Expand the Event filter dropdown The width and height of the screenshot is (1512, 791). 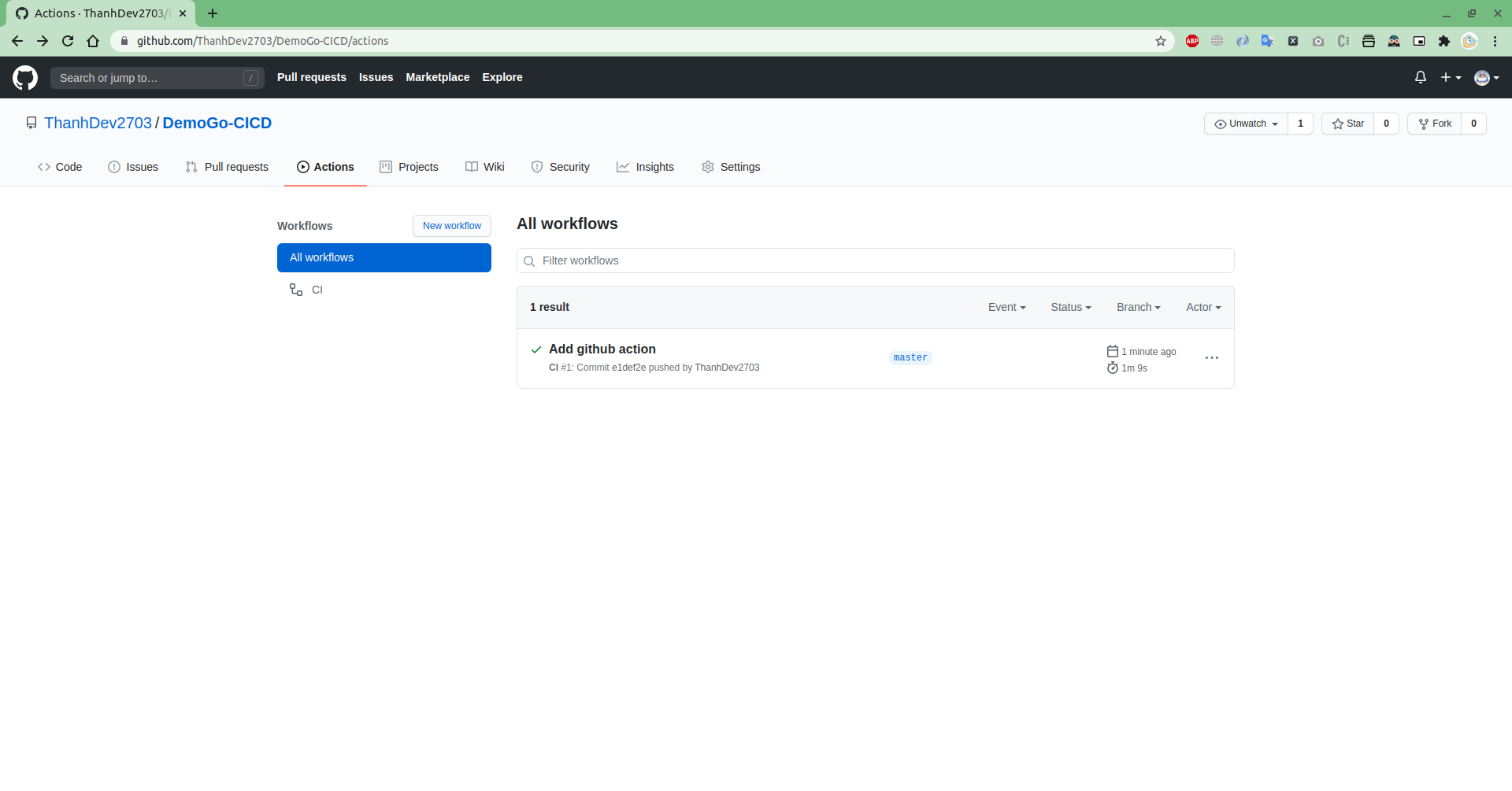click(1007, 307)
